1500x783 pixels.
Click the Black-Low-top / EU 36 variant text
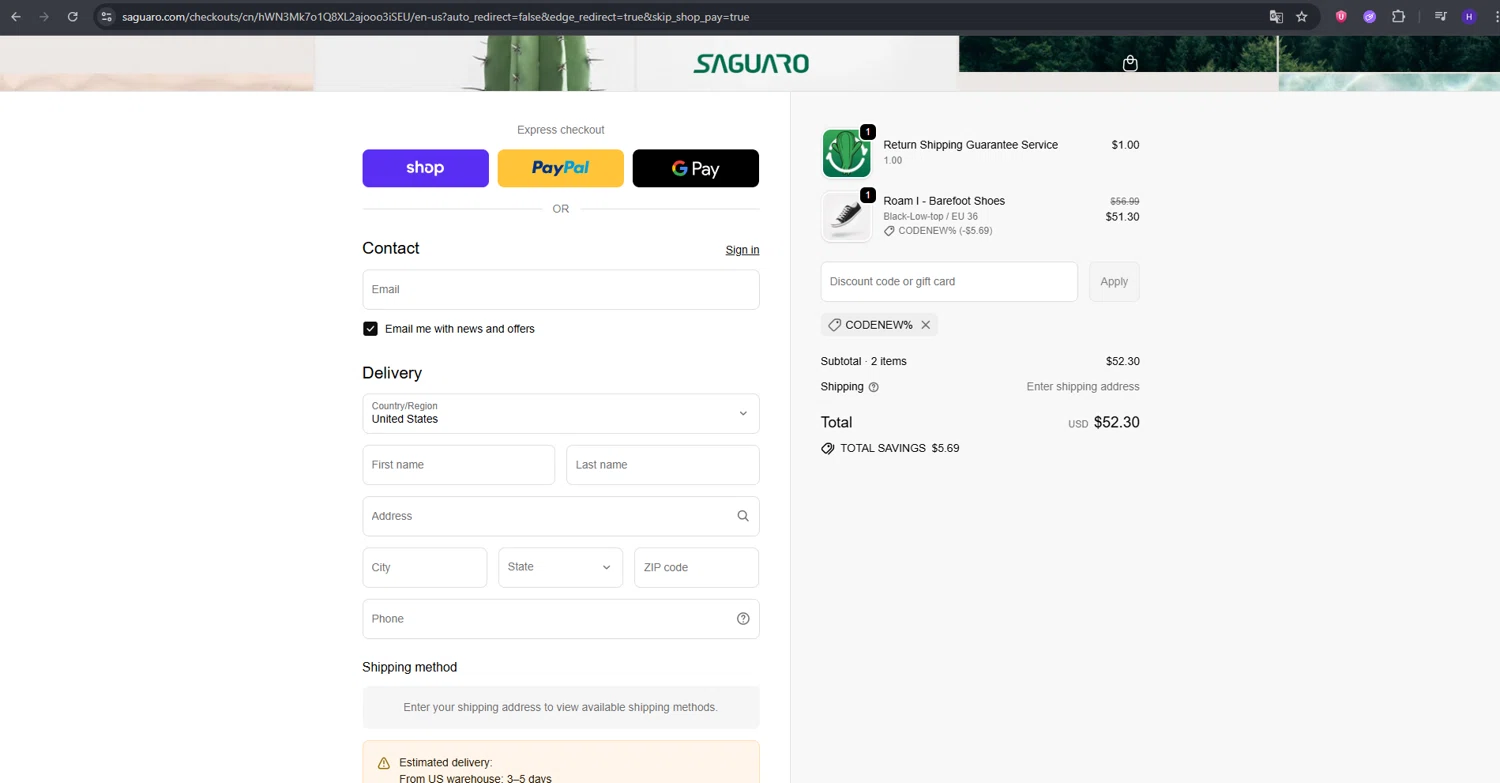(931, 216)
